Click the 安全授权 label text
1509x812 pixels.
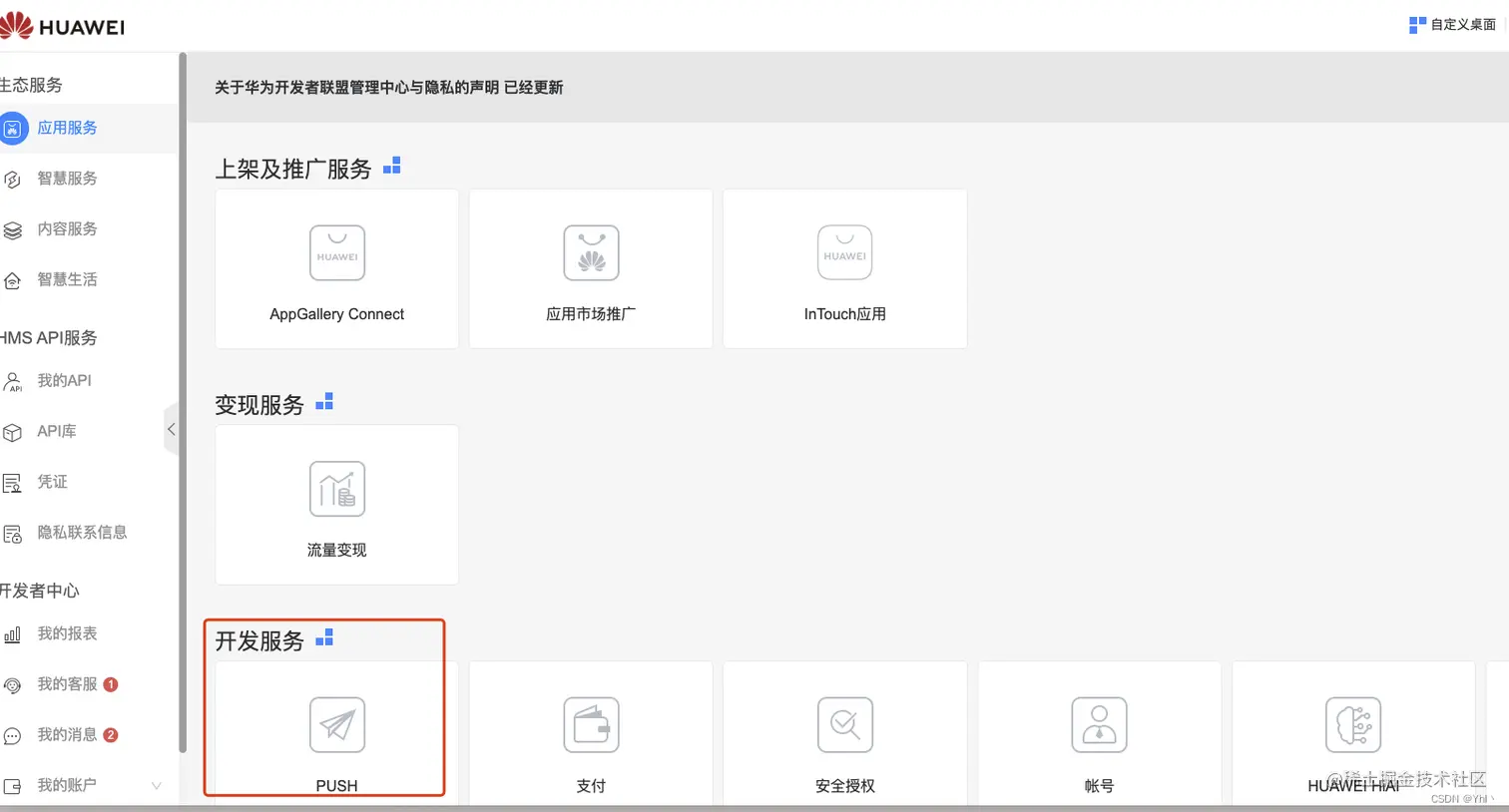coord(845,786)
